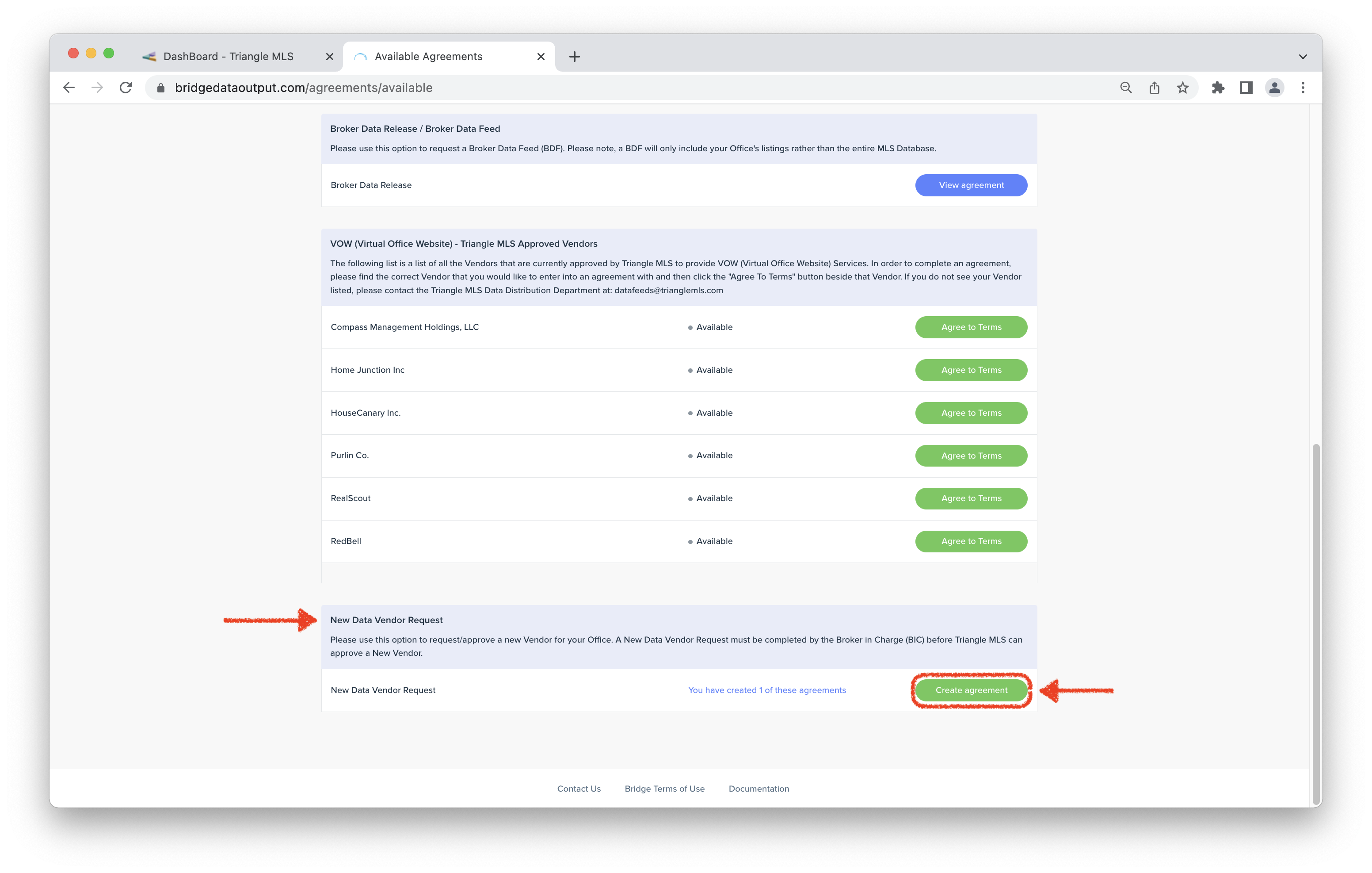Go back to the previous page
The image size is (1372, 873).
(69, 88)
